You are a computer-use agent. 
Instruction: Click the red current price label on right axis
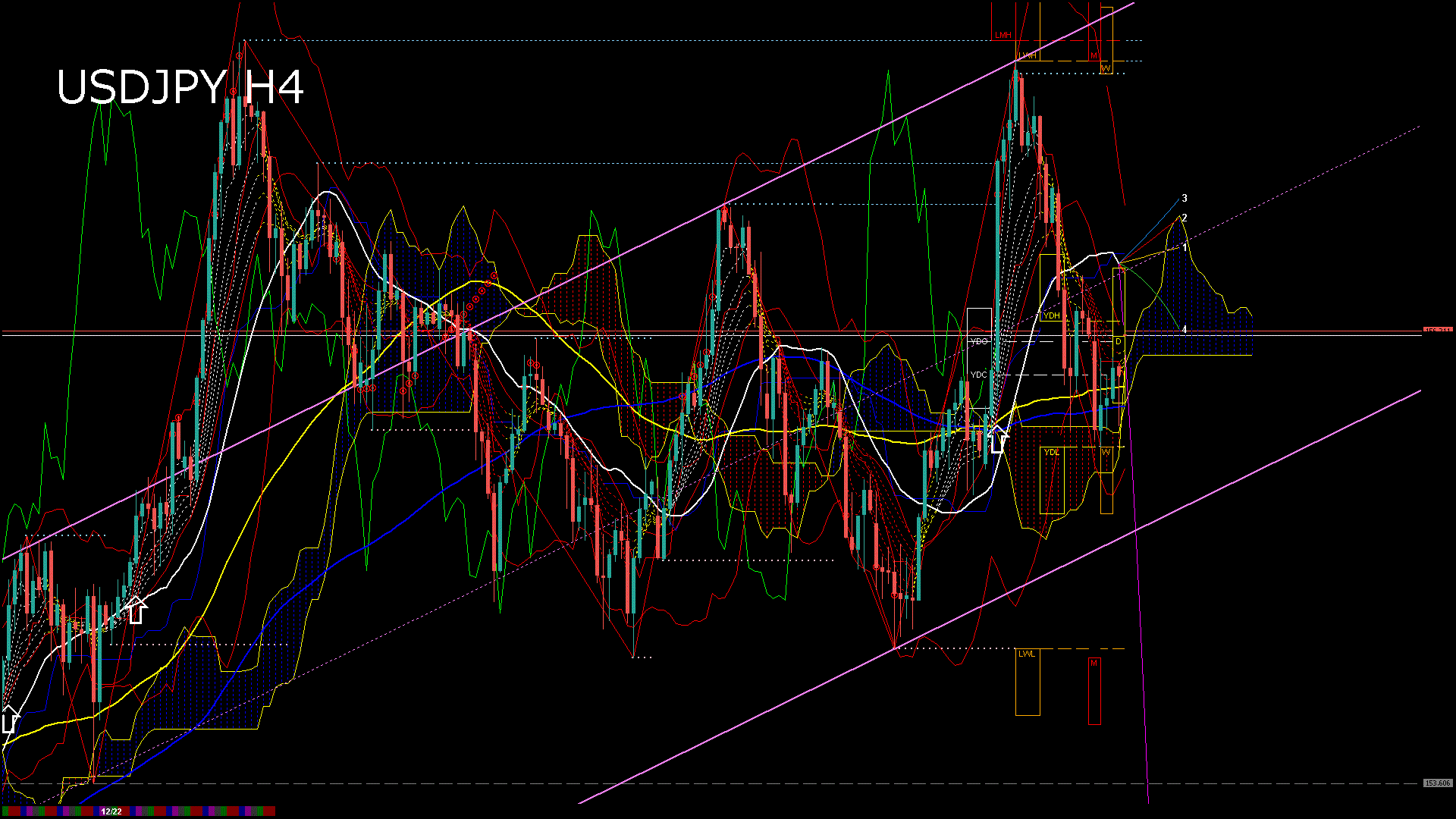[x=1437, y=331]
